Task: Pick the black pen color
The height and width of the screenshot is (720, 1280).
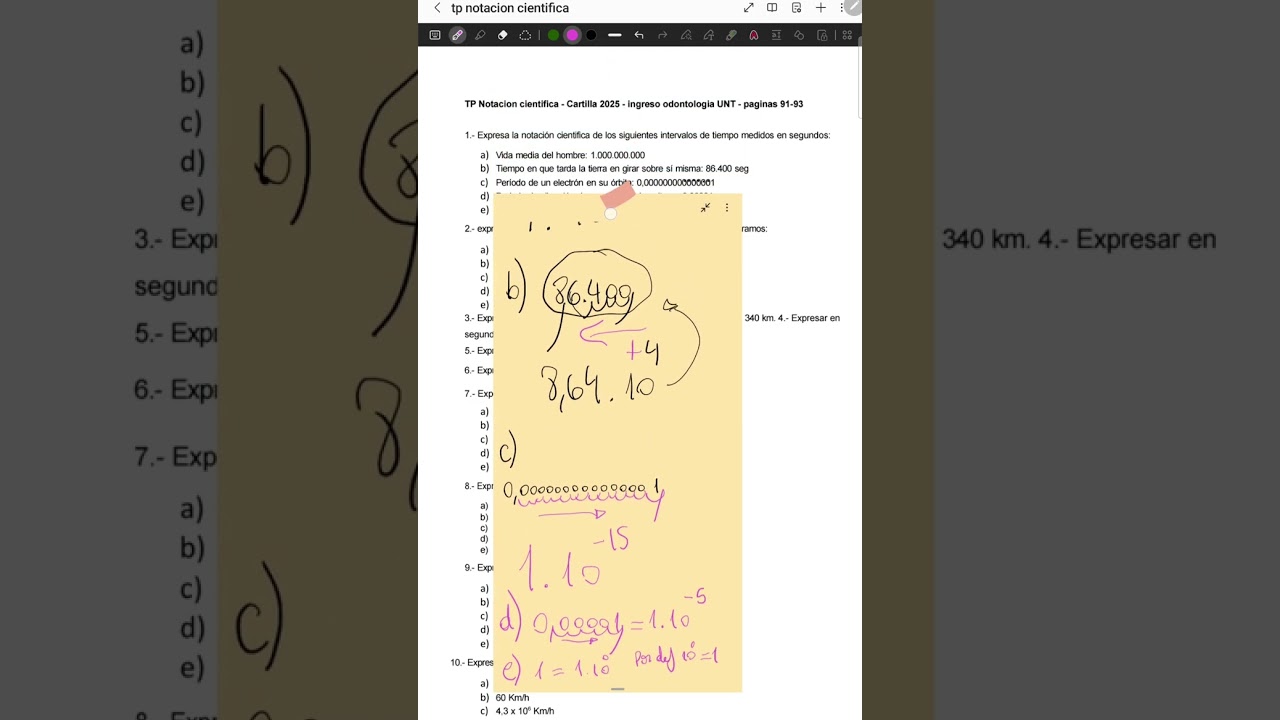Action: coord(591,35)
